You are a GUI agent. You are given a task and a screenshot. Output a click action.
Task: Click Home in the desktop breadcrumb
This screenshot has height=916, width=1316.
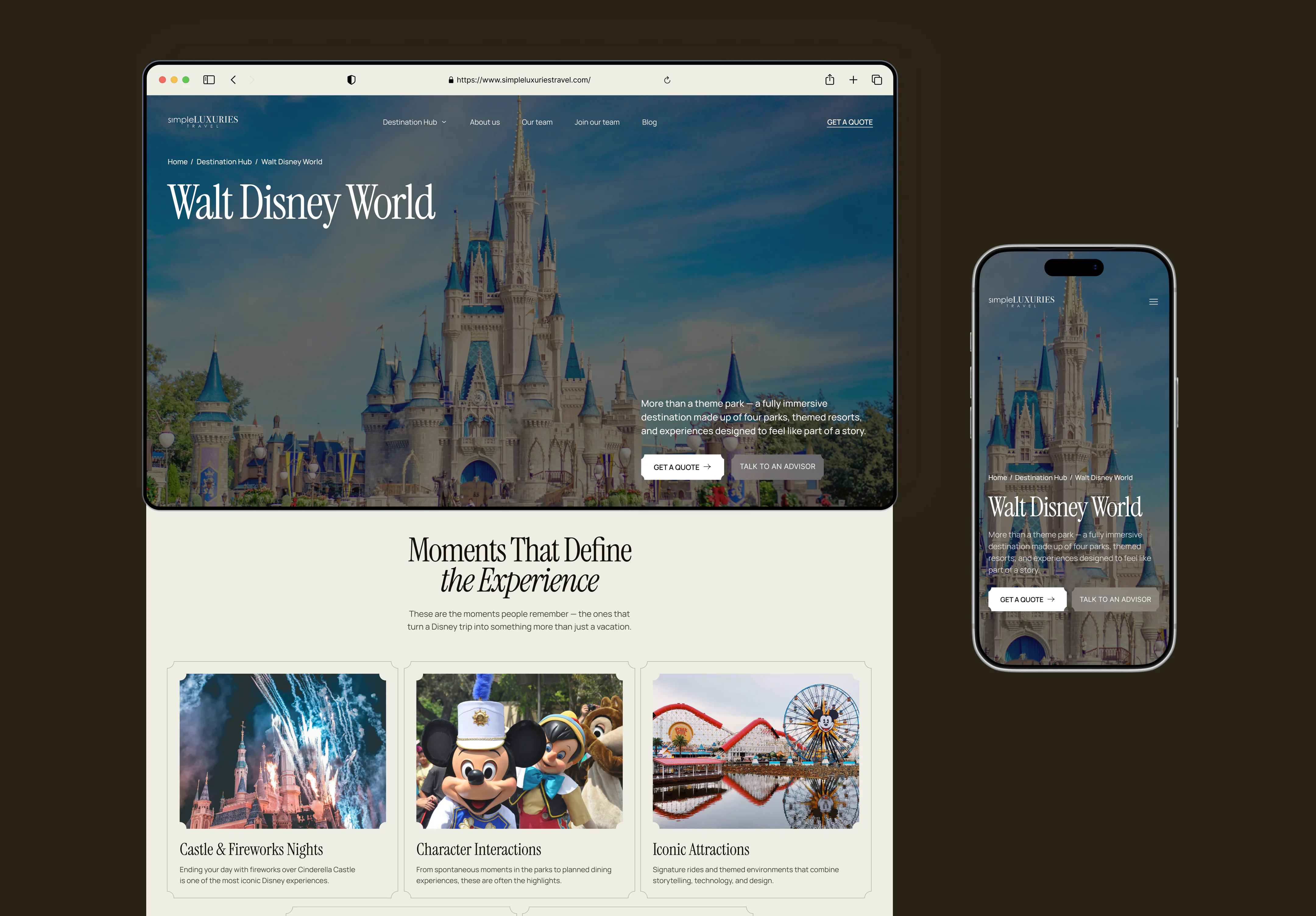pyautogui.click(x=177, y=162)
